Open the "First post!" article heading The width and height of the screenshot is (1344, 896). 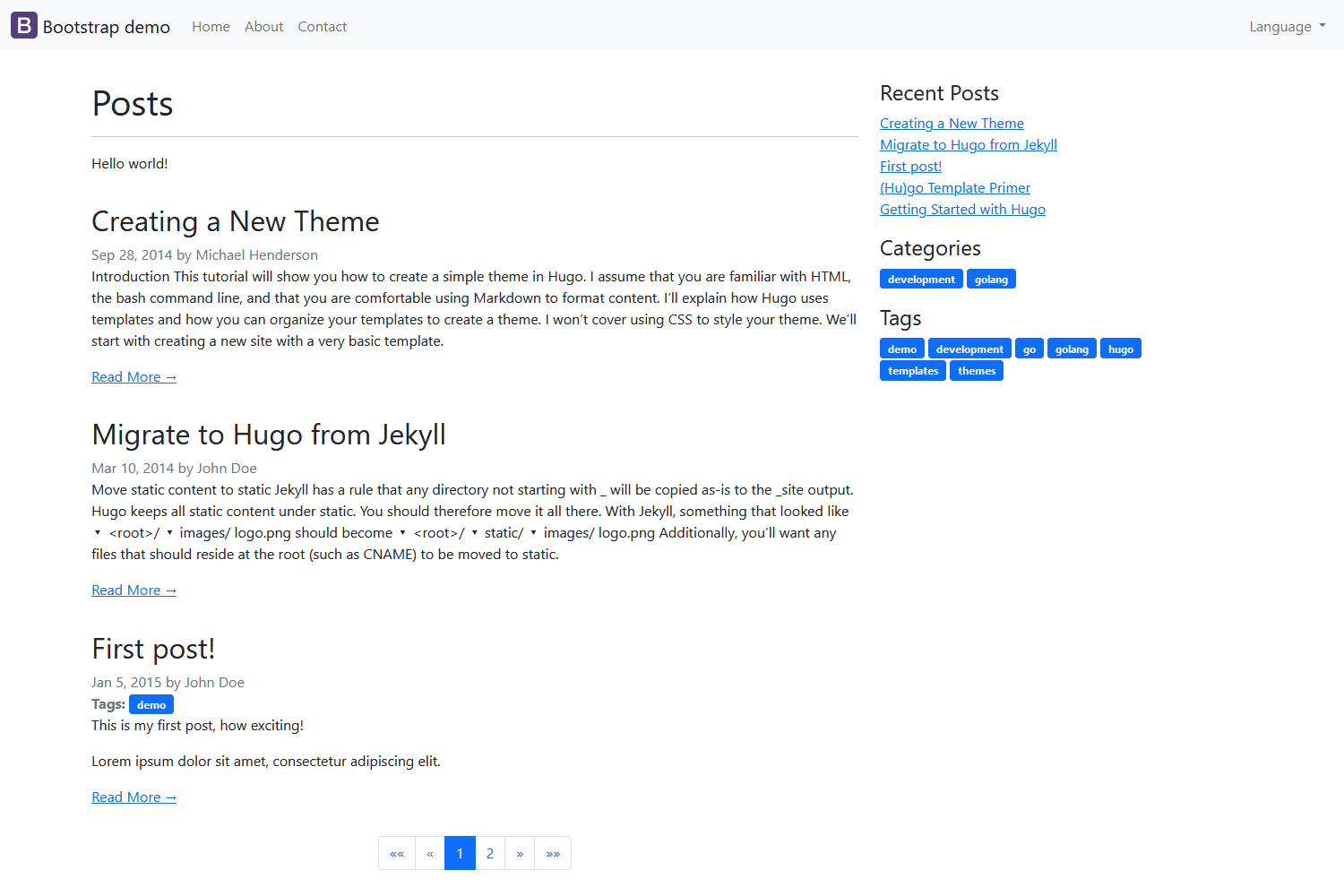click(x=153, y=649)
